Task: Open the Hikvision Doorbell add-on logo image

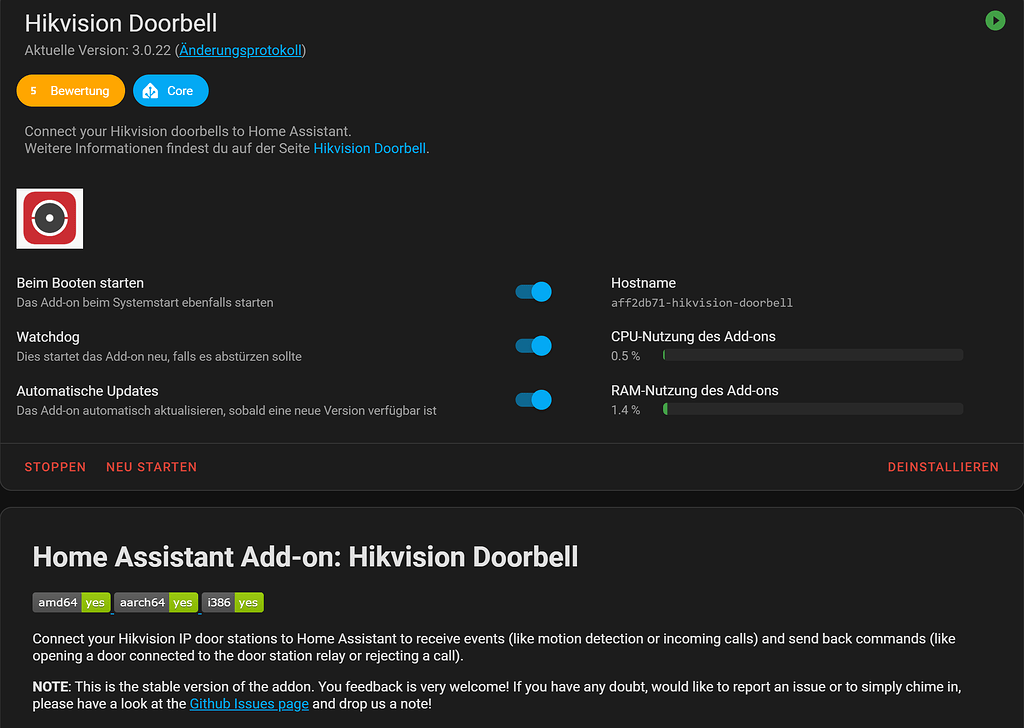Action: 49,218
